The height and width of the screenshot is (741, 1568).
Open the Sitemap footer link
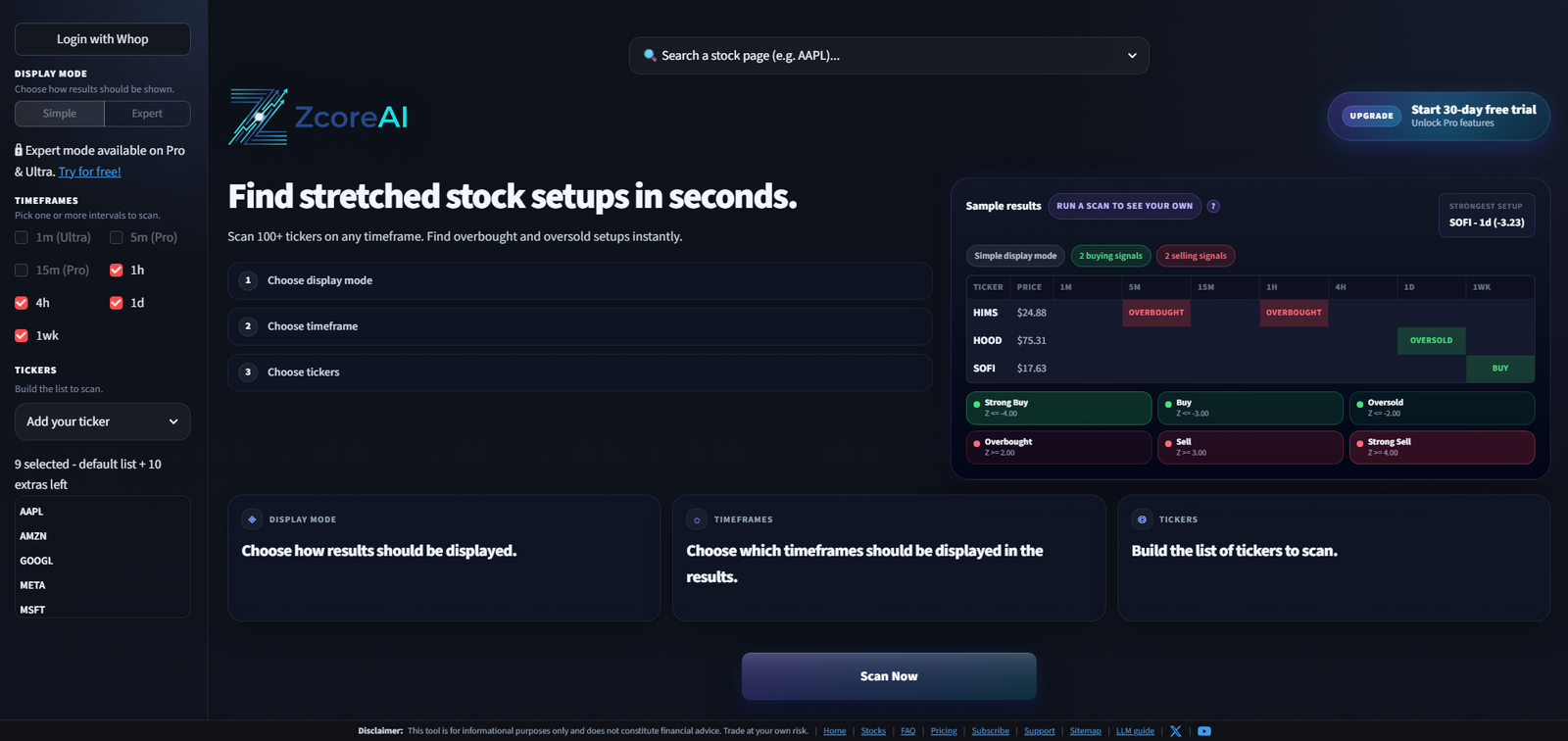click(x=1086, y=731)
